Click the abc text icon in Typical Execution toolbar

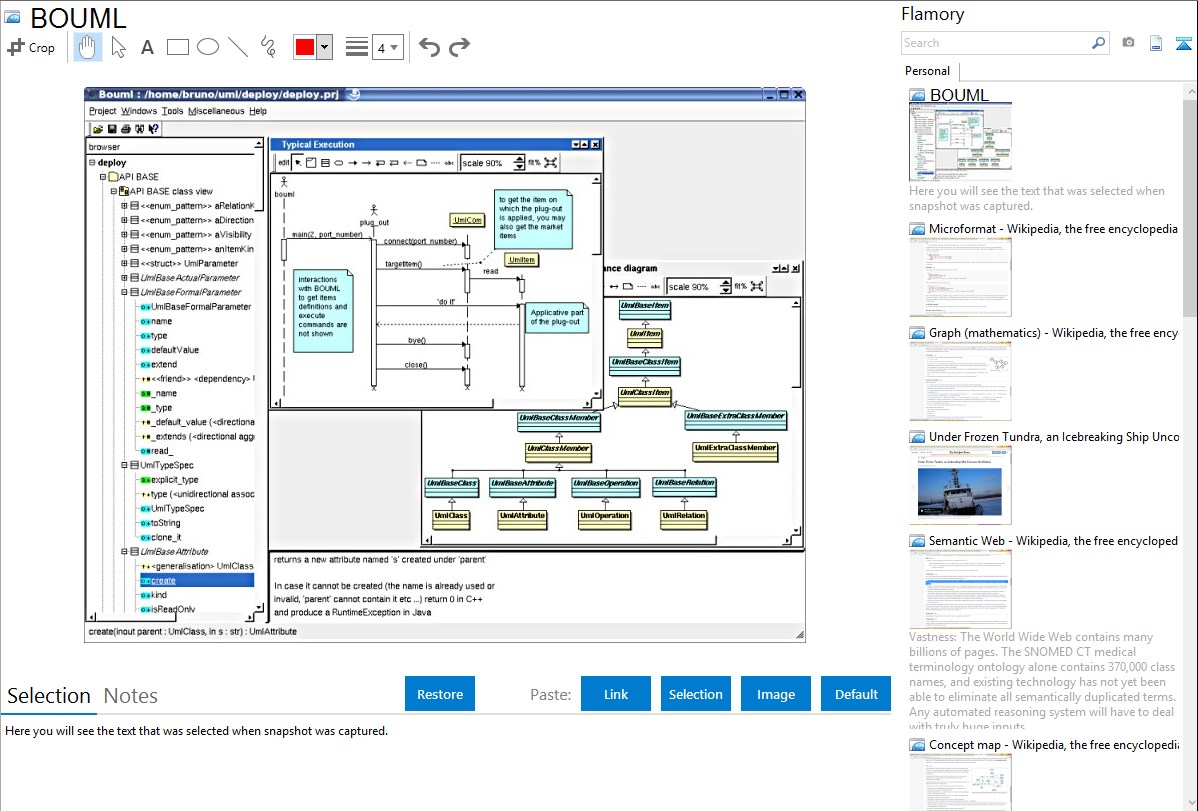(448, 163)
